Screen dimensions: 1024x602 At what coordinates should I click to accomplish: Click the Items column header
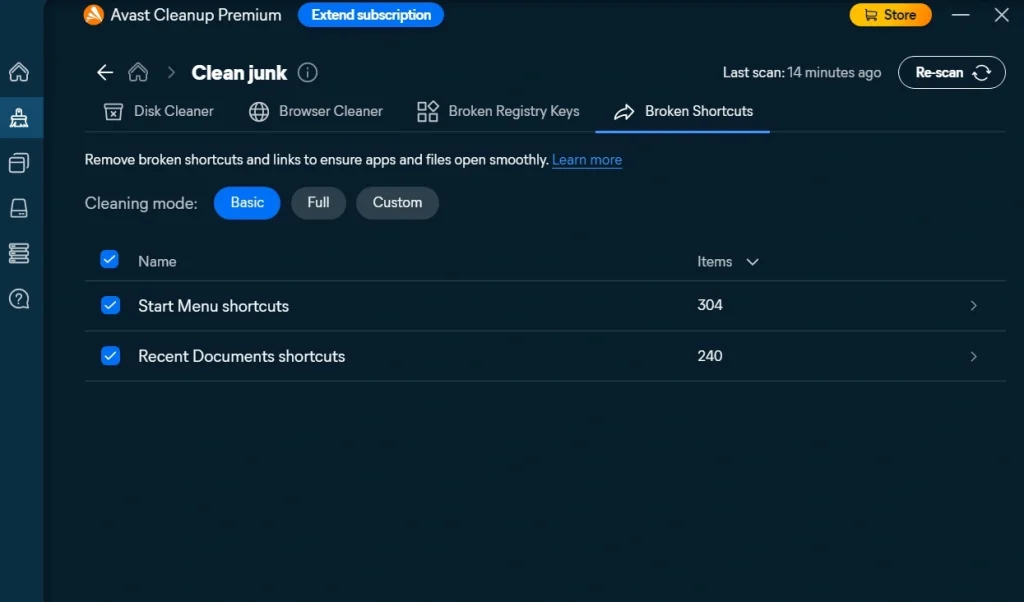[x=714, y=262]
